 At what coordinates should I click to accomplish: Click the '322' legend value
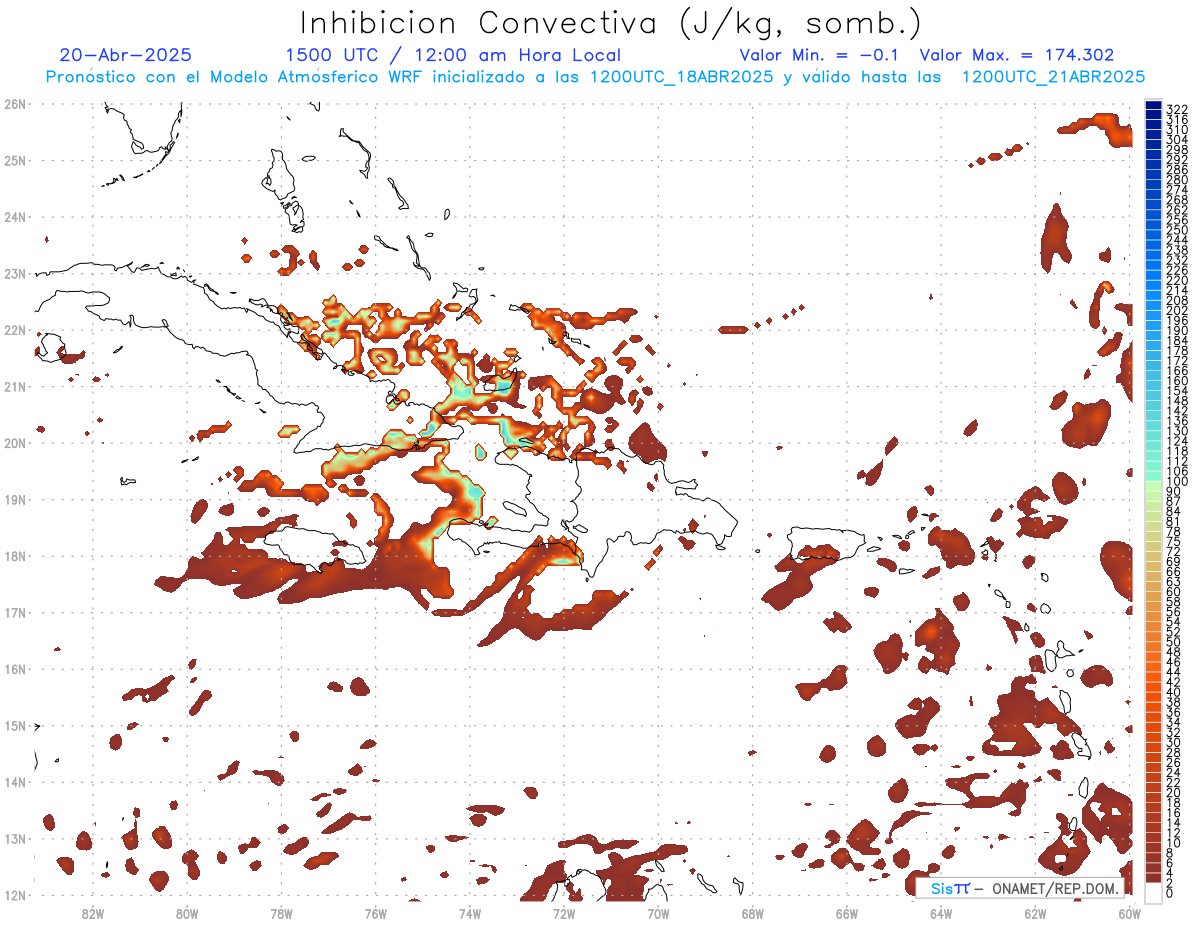(x=1177, y=109)
